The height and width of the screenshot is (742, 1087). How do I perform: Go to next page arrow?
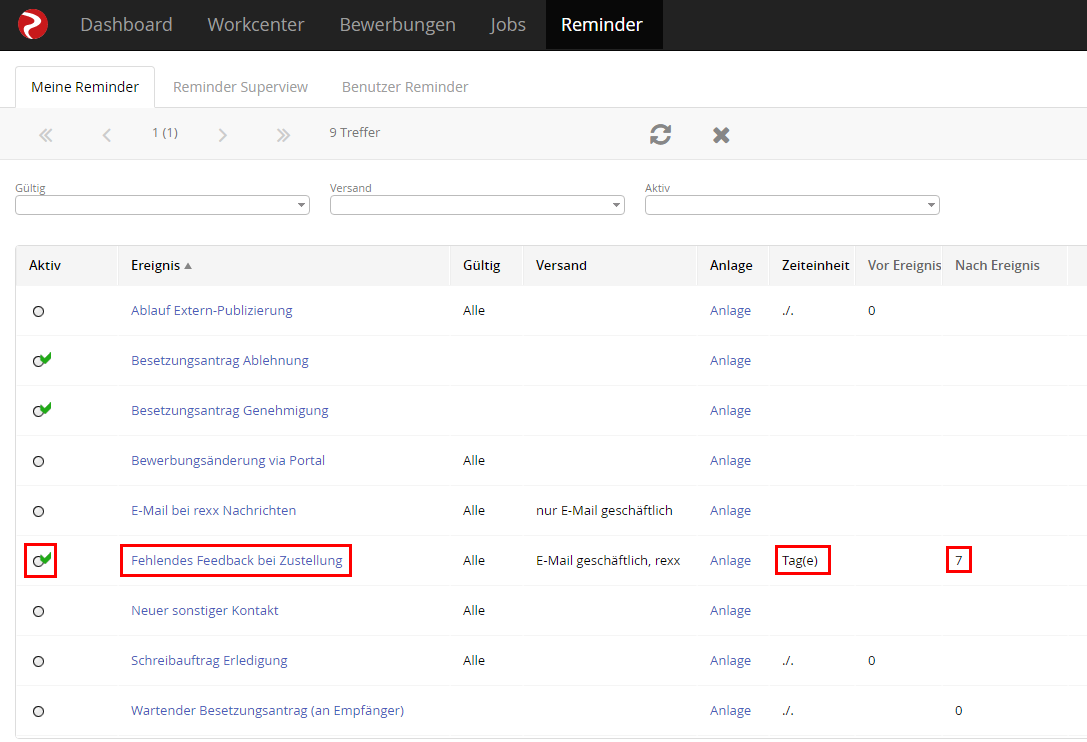tap(223, 135)
